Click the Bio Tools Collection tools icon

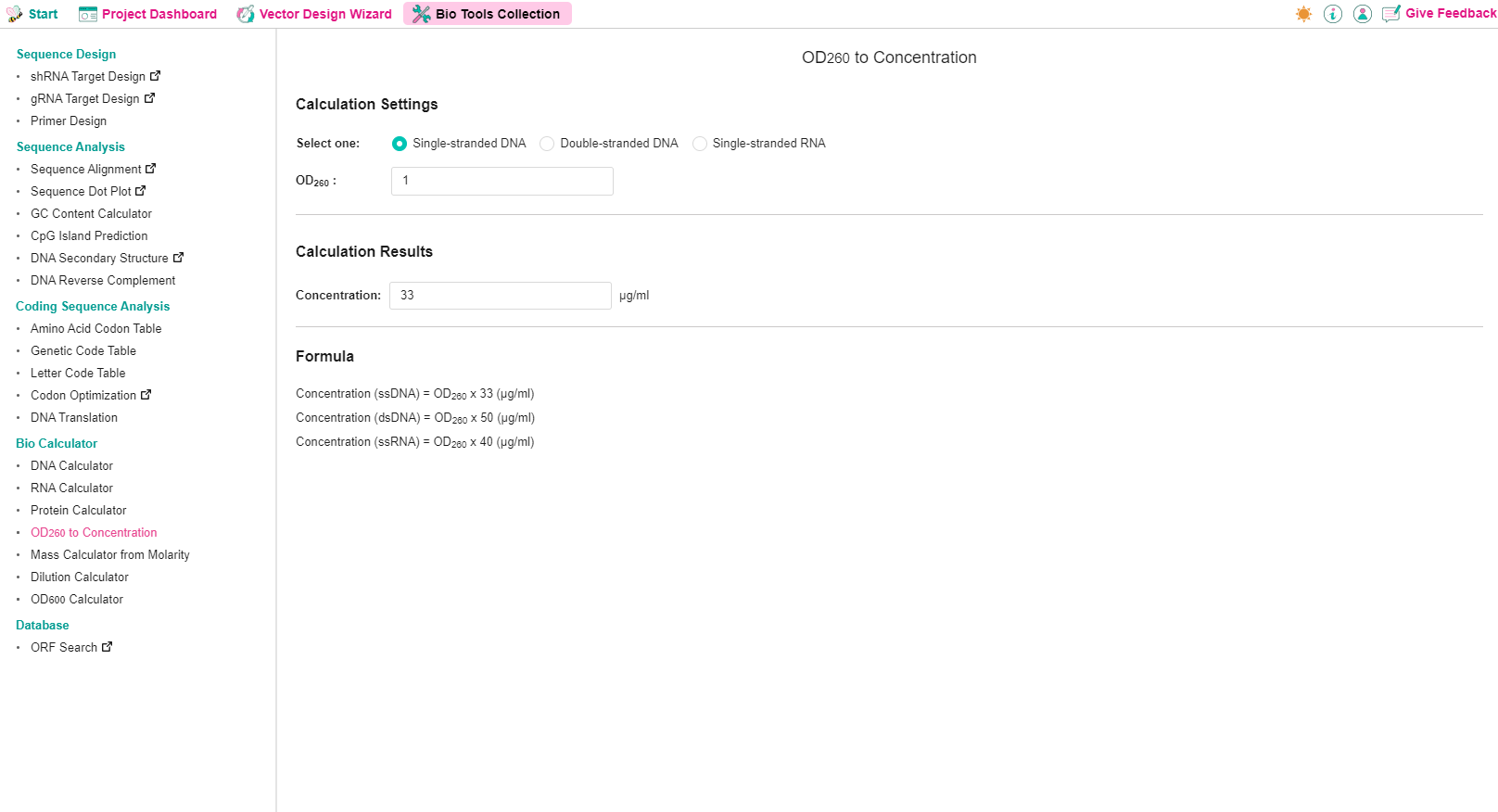pyautogui.click(x=422, y=14)
